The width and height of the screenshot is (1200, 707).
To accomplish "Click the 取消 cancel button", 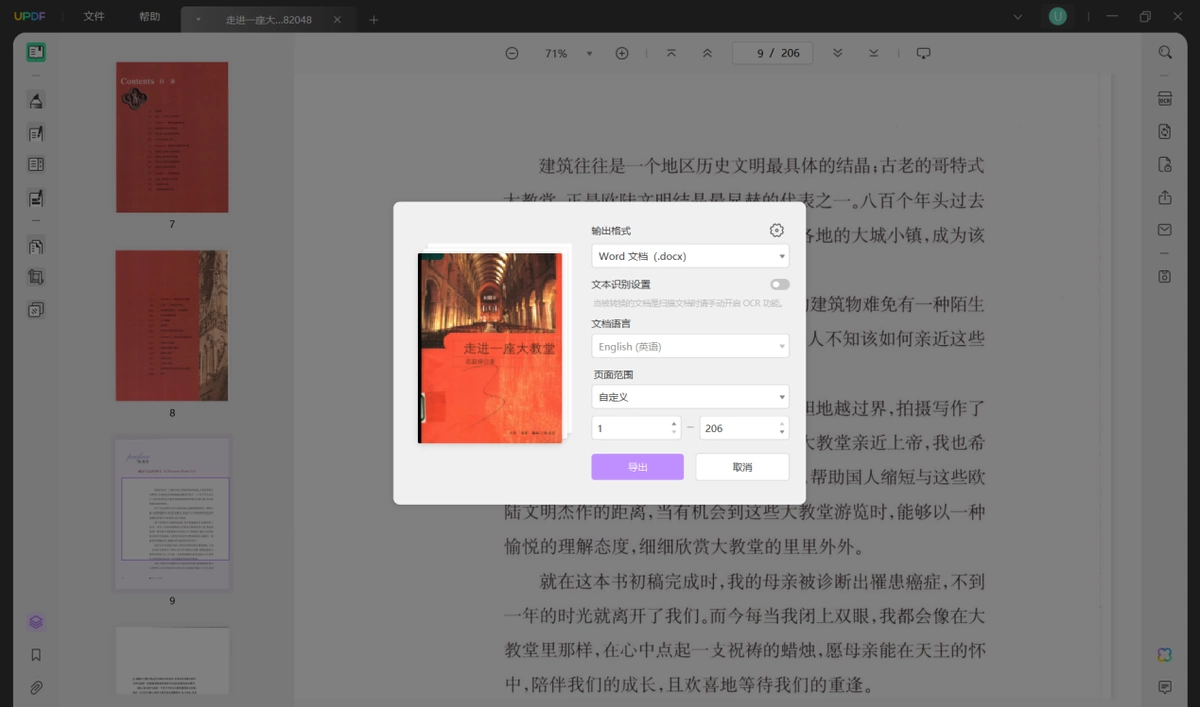I will pyautogui.click(x=742, y=467).
